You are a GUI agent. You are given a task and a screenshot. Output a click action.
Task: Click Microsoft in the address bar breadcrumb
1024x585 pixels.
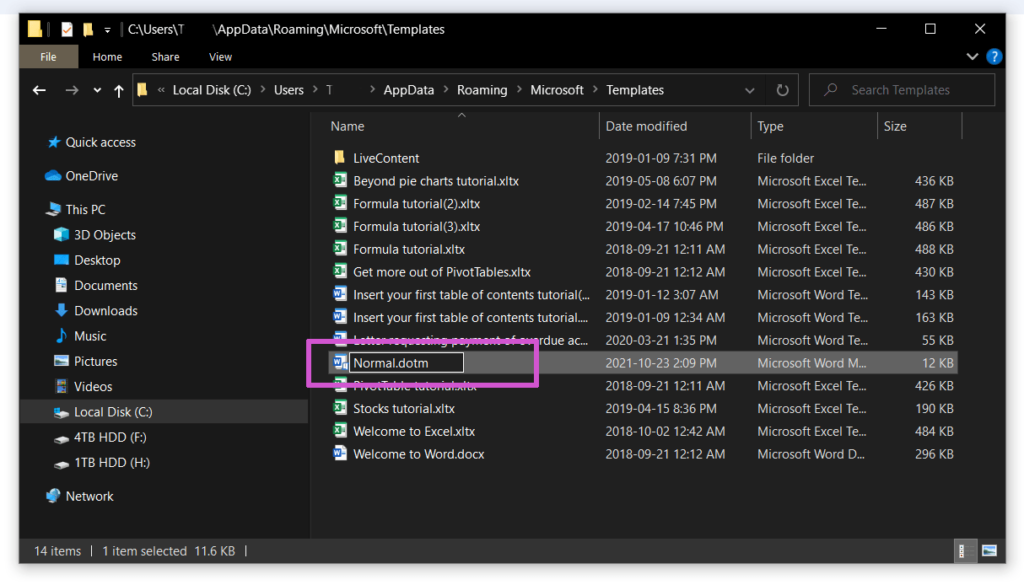557,90
